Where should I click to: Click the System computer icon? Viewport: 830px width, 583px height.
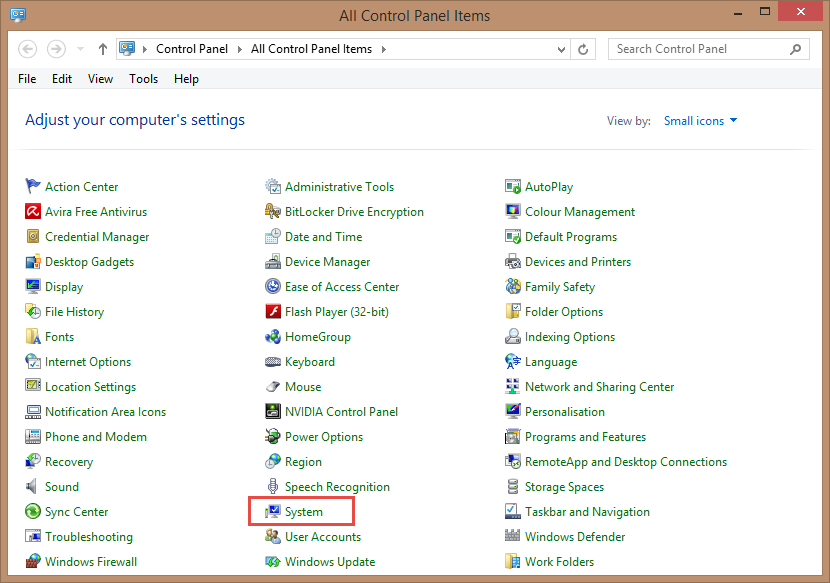pos(273,511)
